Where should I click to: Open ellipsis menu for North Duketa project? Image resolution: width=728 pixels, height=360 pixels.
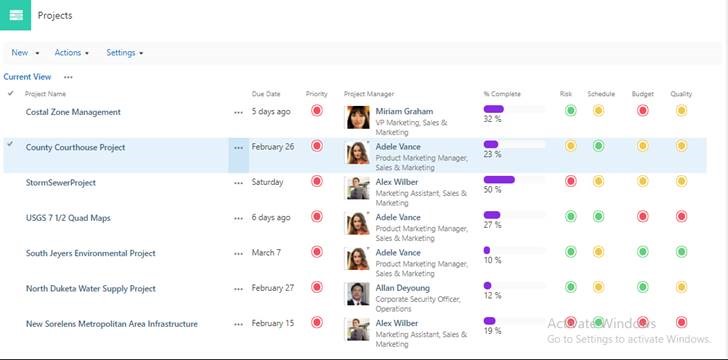pyautogui.click(x=239, y=289)
